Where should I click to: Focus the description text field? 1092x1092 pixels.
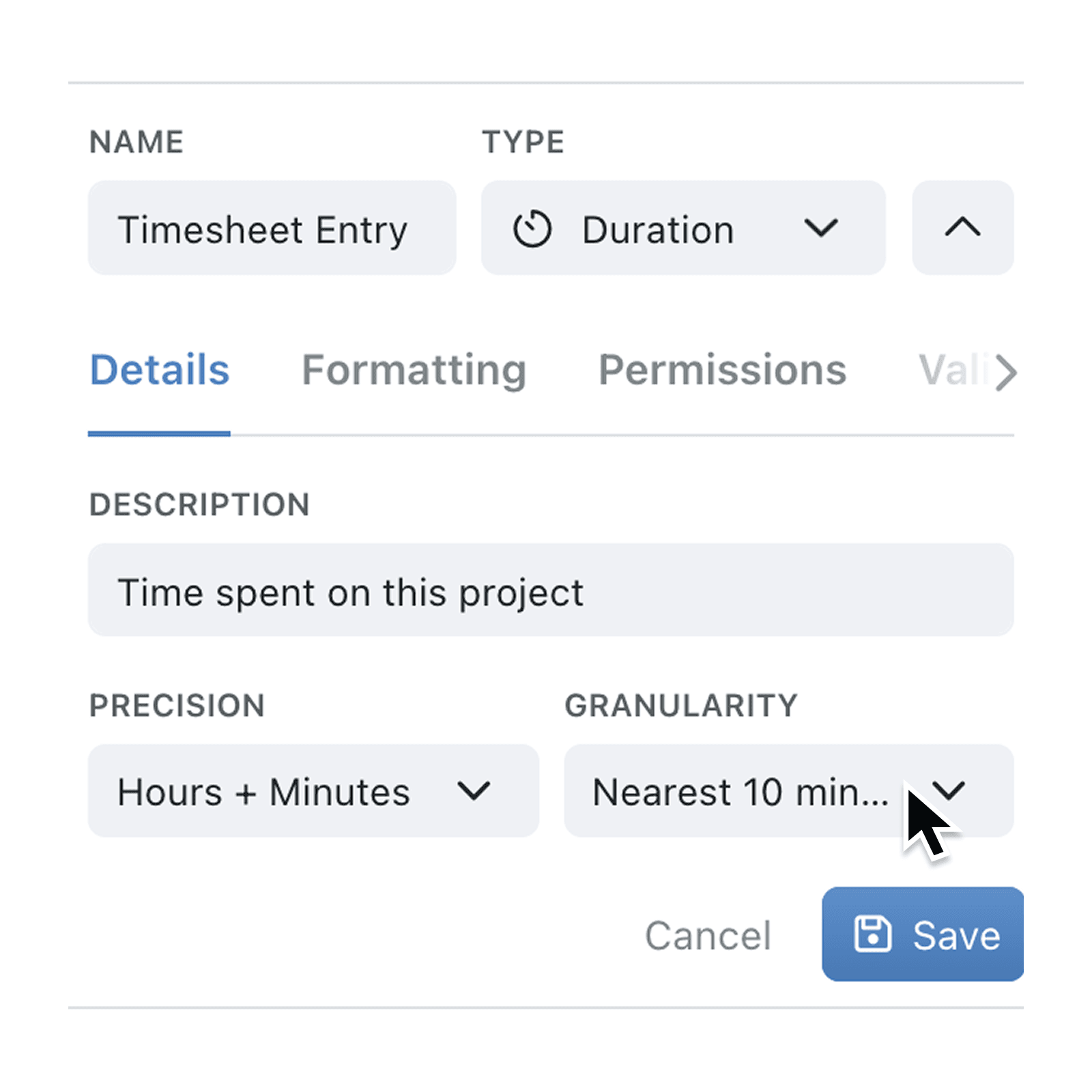[x=550, y=590]
